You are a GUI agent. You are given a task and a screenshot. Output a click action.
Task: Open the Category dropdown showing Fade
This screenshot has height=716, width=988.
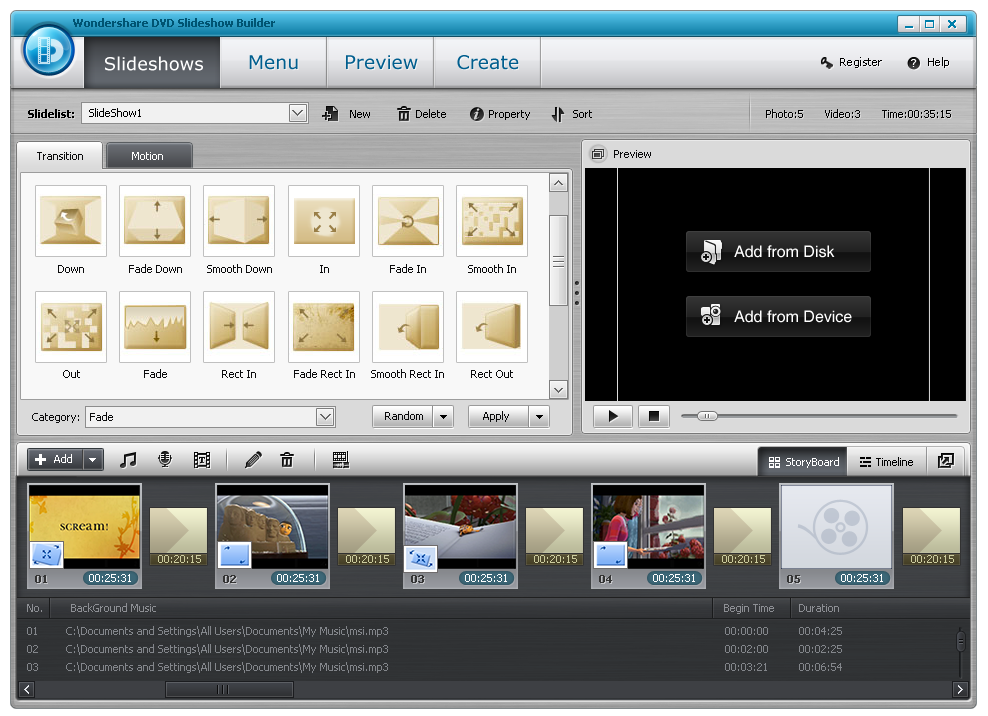(325, 416)
